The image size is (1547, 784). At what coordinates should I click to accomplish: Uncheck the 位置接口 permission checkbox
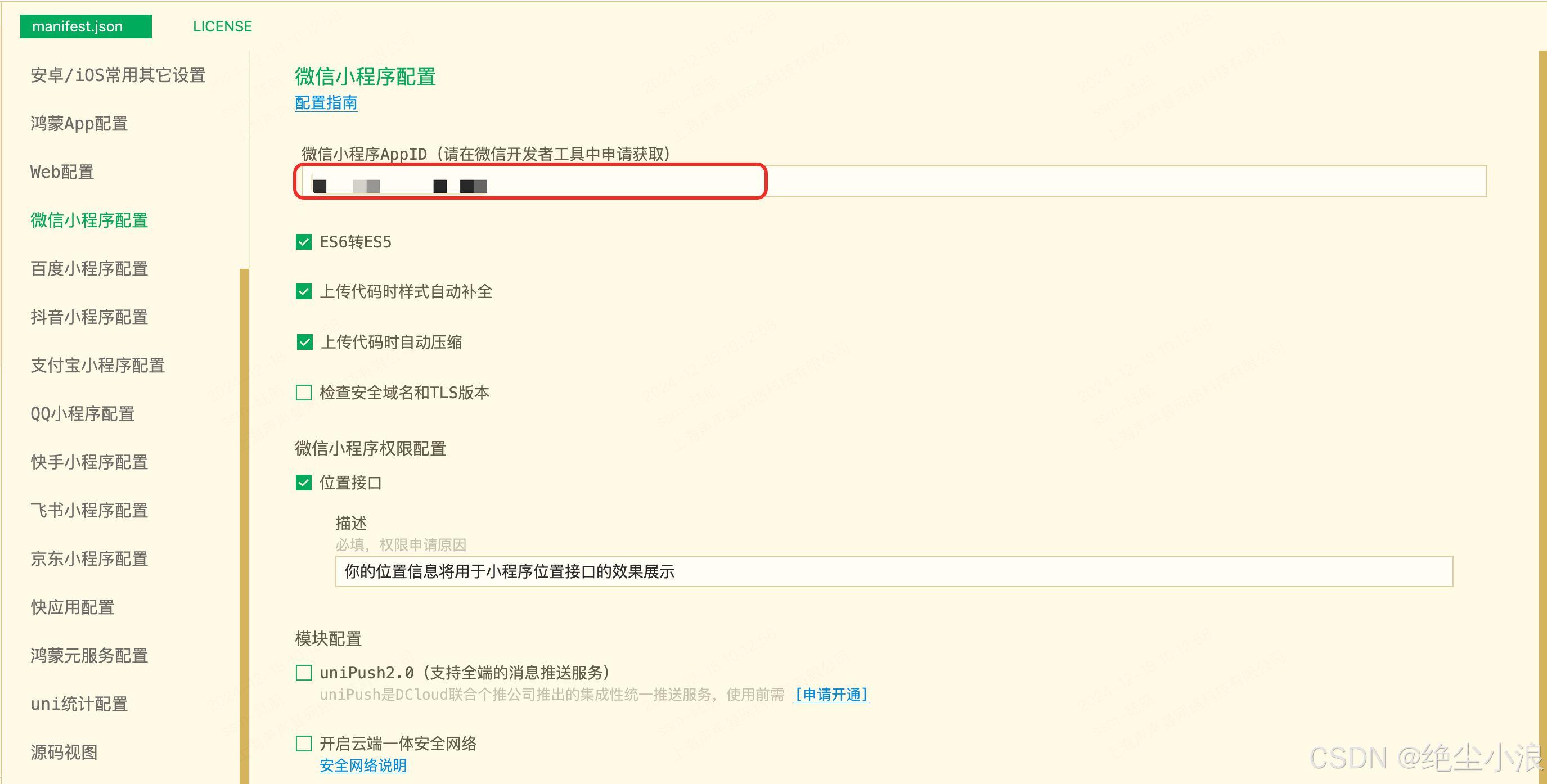click(304, 483)
